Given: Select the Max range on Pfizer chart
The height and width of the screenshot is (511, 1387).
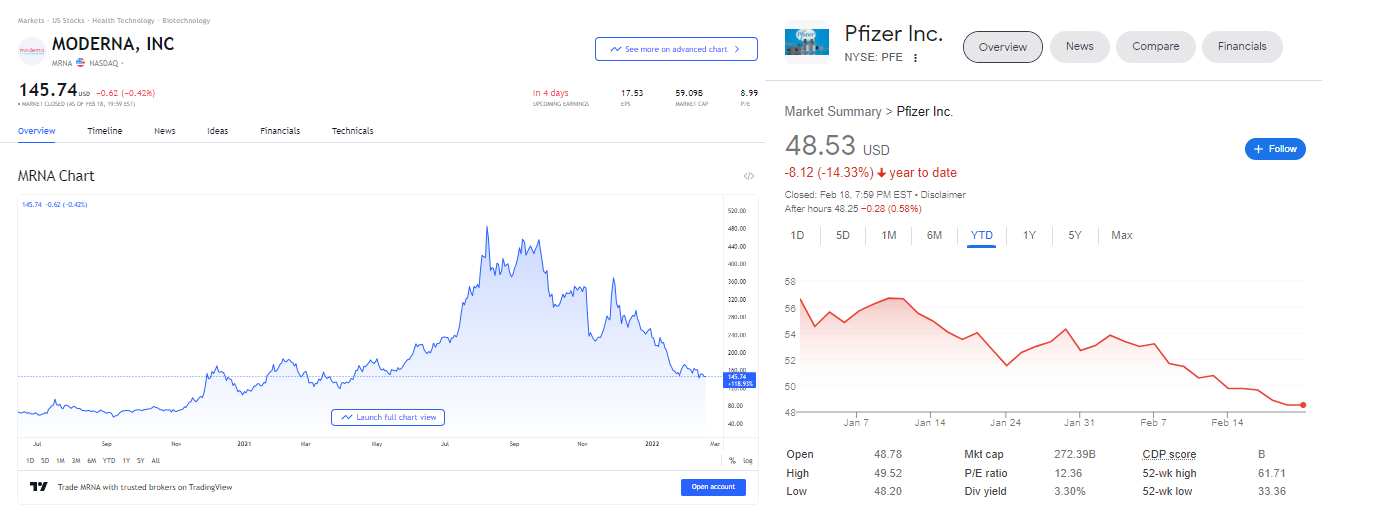Looking at the screenshot, I should click(x=1122, y=235).
